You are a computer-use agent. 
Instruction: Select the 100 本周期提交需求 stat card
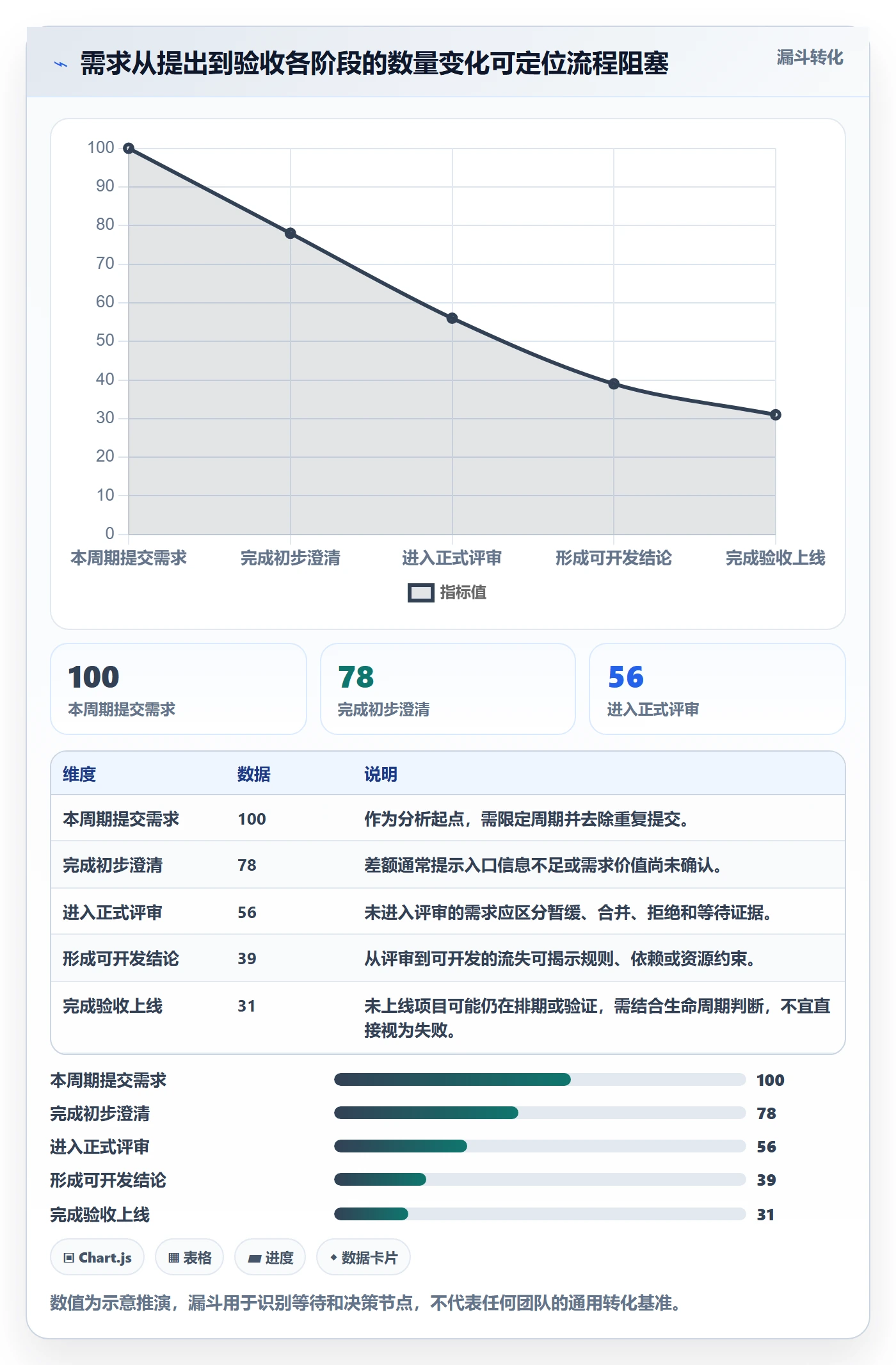[x=179, y=689]
